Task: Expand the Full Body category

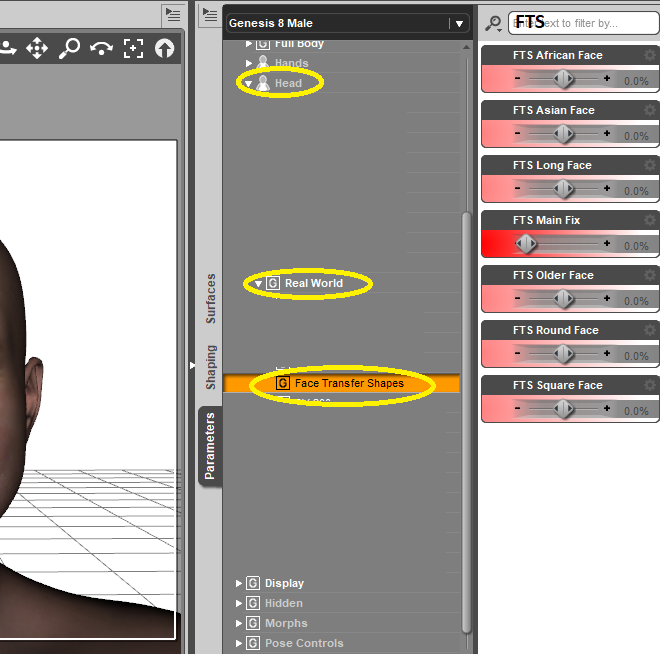Action: (x=248, y=43)
